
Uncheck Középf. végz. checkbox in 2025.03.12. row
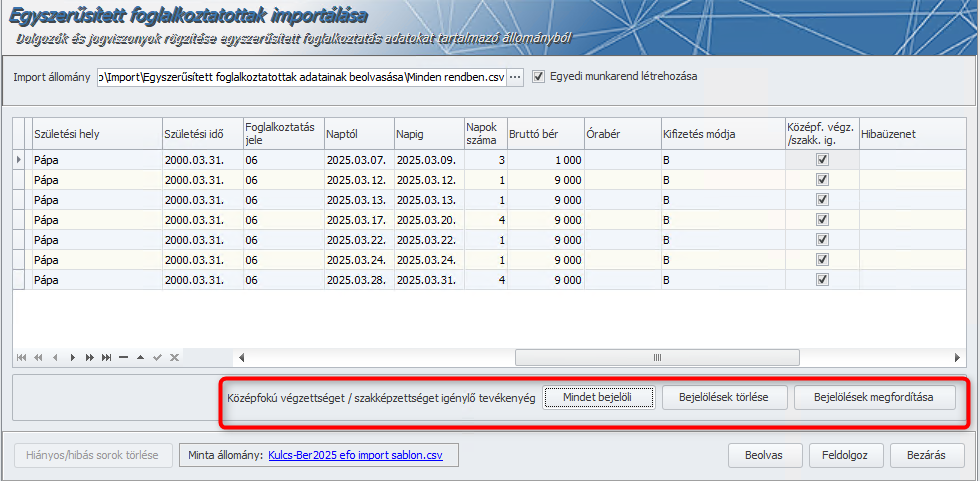[x=822, y=180]
